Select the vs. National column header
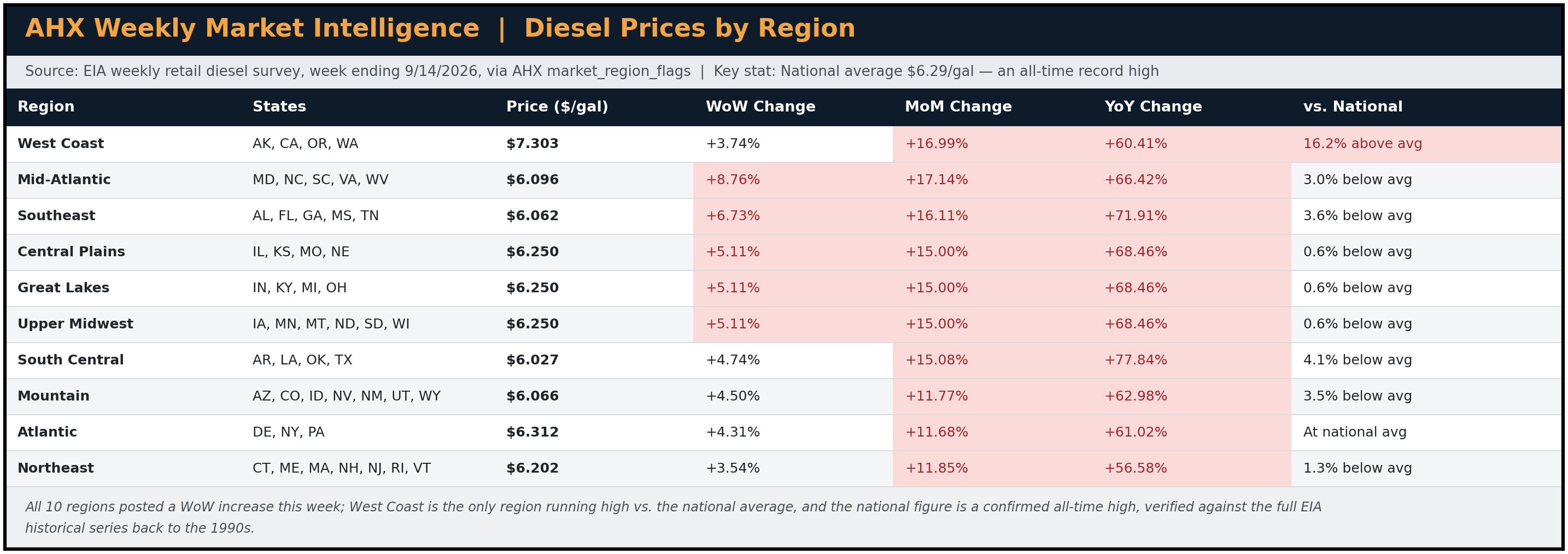 (x=1353, y=107)
